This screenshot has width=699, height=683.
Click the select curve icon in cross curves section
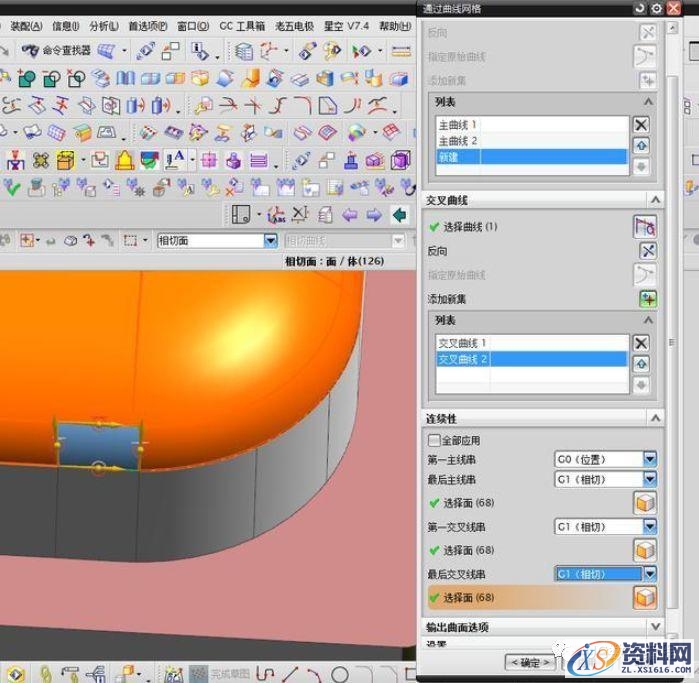646,227
